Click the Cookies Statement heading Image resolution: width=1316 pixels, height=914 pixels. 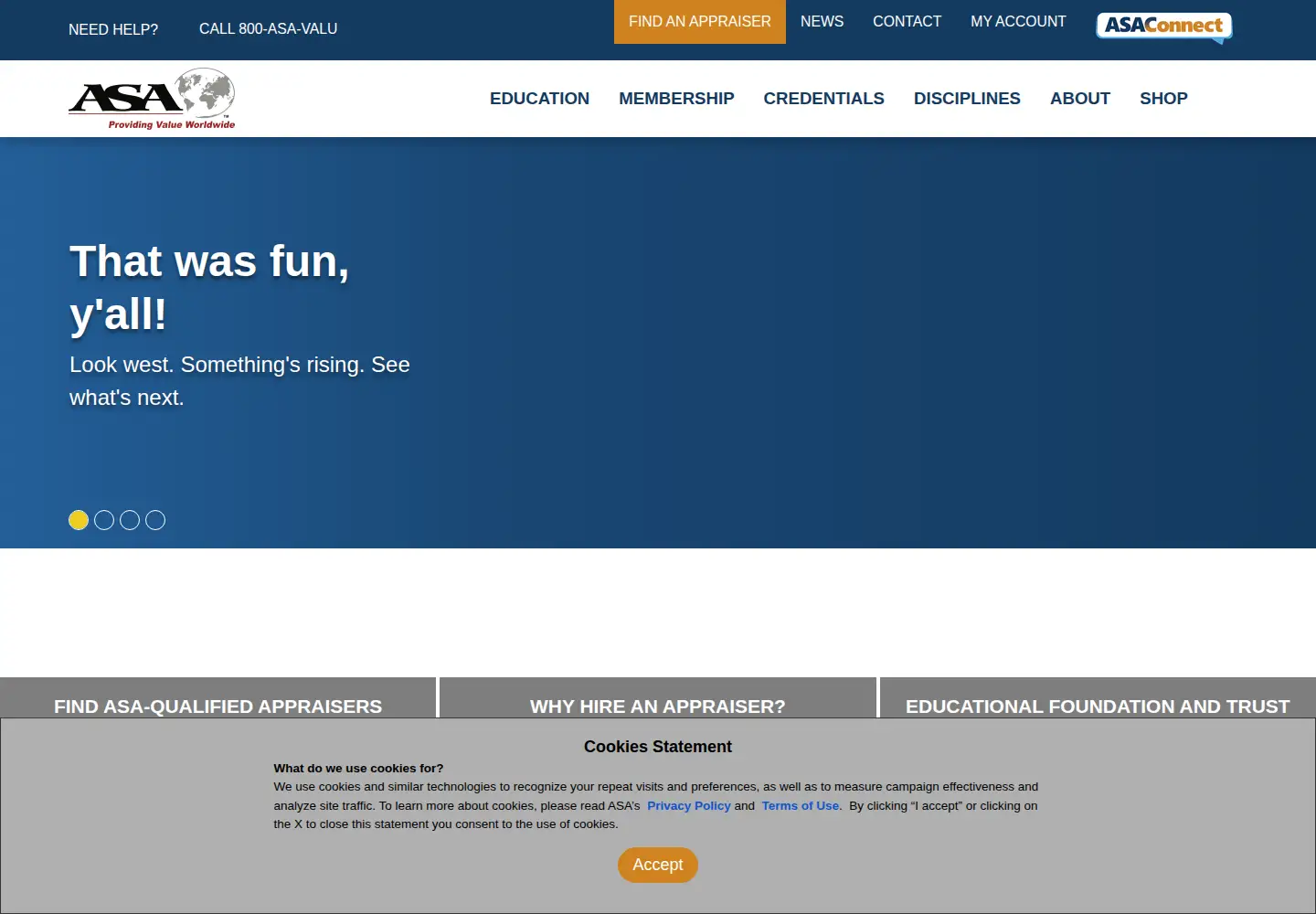point(658,747)
